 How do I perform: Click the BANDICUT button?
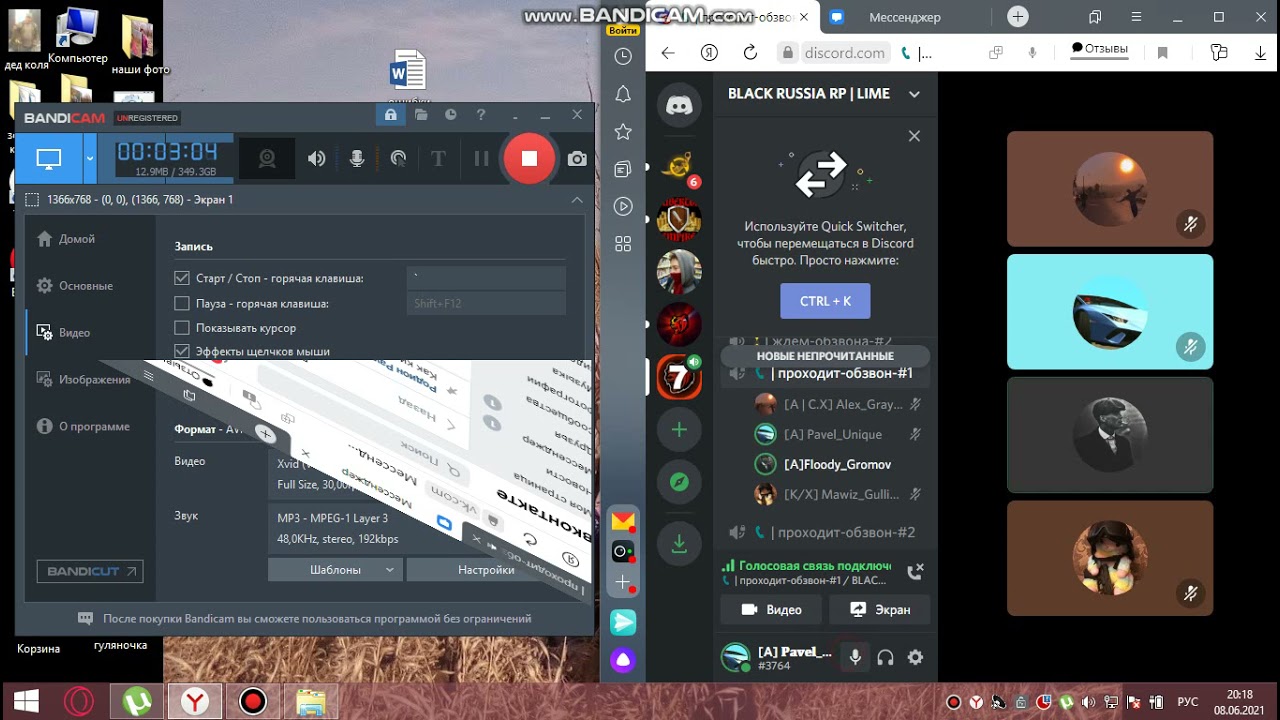pyautogui.click(x=90, y=571)
